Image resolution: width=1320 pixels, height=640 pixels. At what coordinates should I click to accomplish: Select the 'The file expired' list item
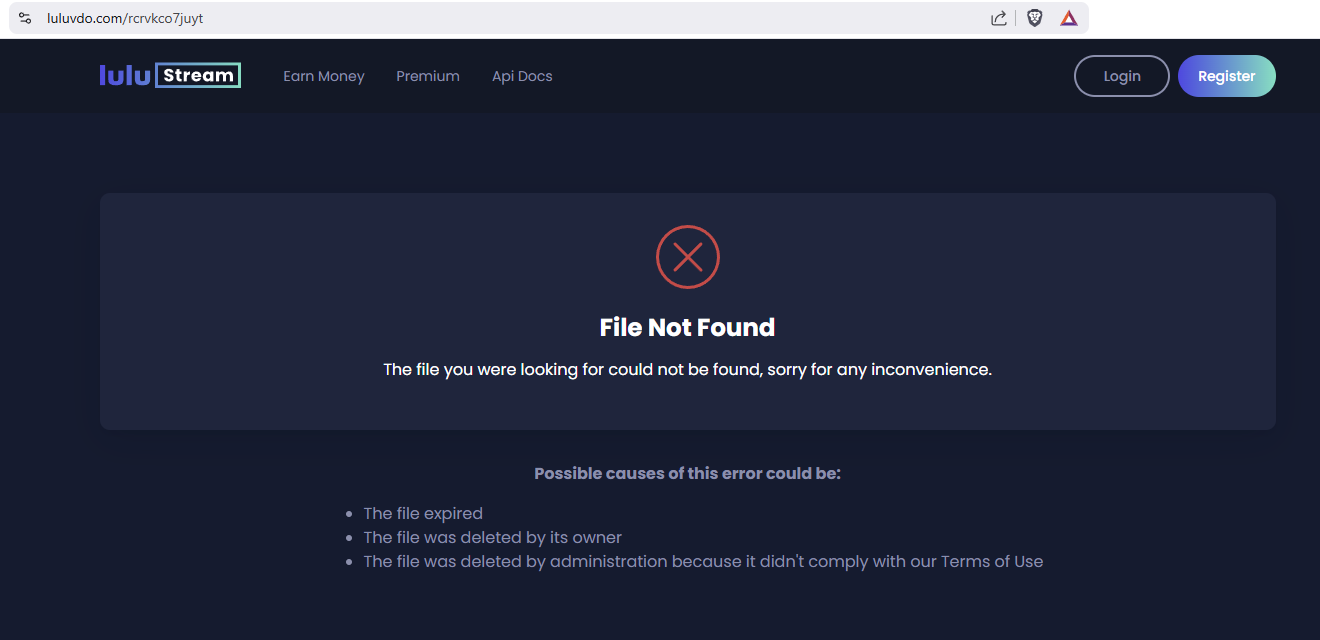[x=423, y=513]
